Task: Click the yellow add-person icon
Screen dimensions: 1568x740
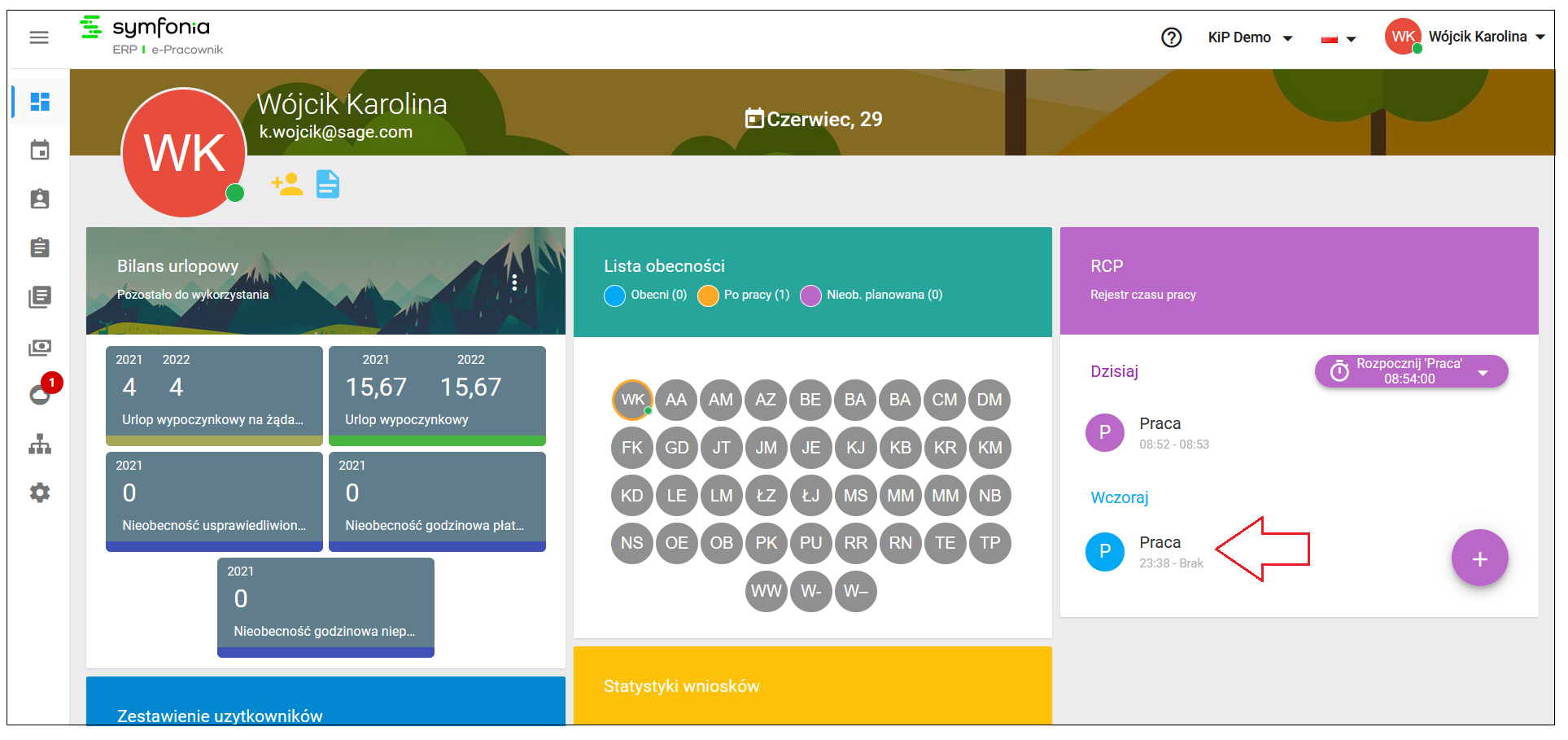Action: click(287, 184)
